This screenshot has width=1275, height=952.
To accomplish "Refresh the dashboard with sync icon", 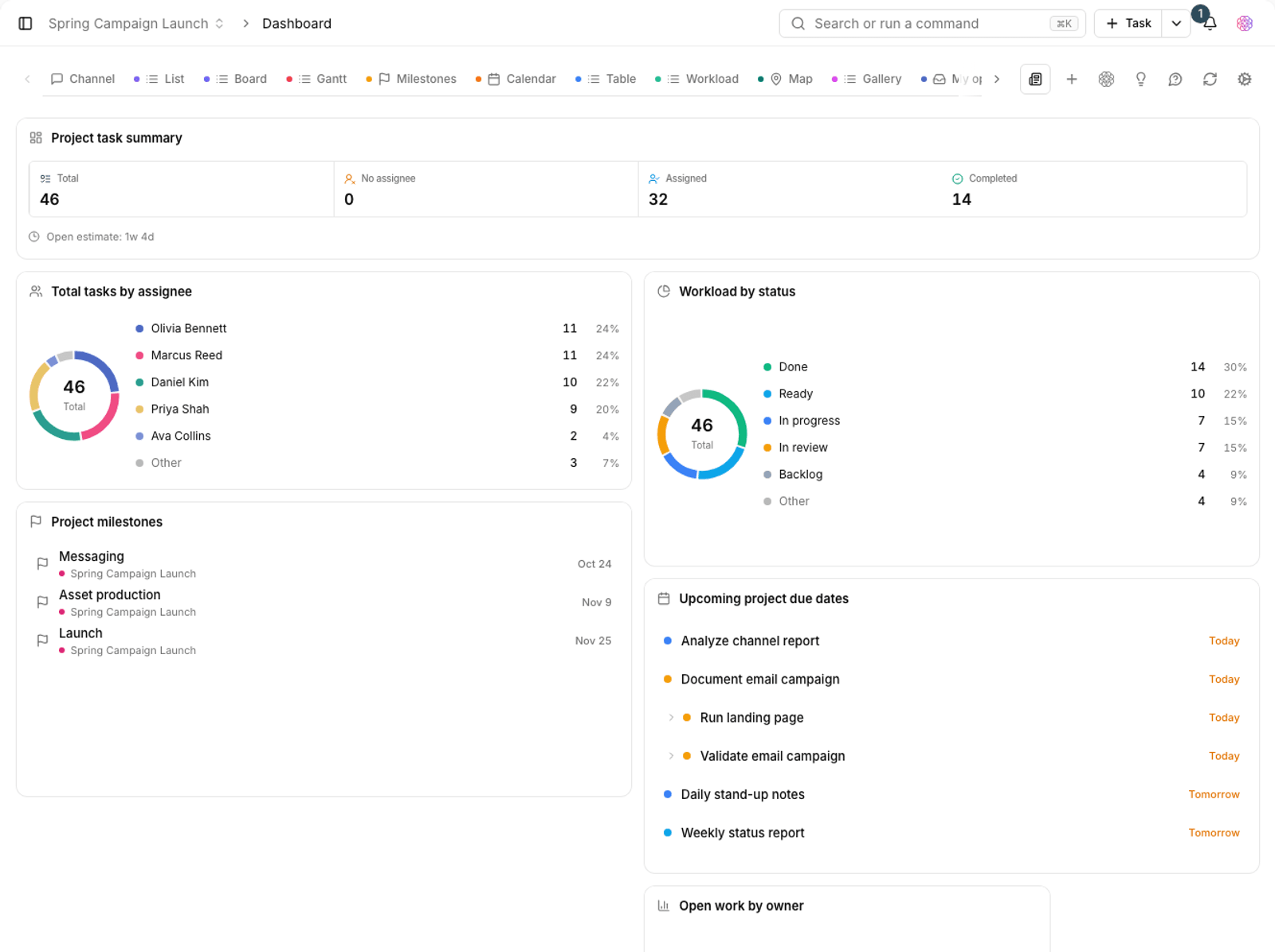I will point(1210,79).
